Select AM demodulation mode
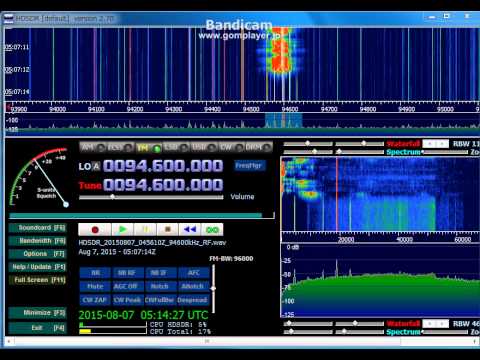The image size is (480, 360). [93, 147]
